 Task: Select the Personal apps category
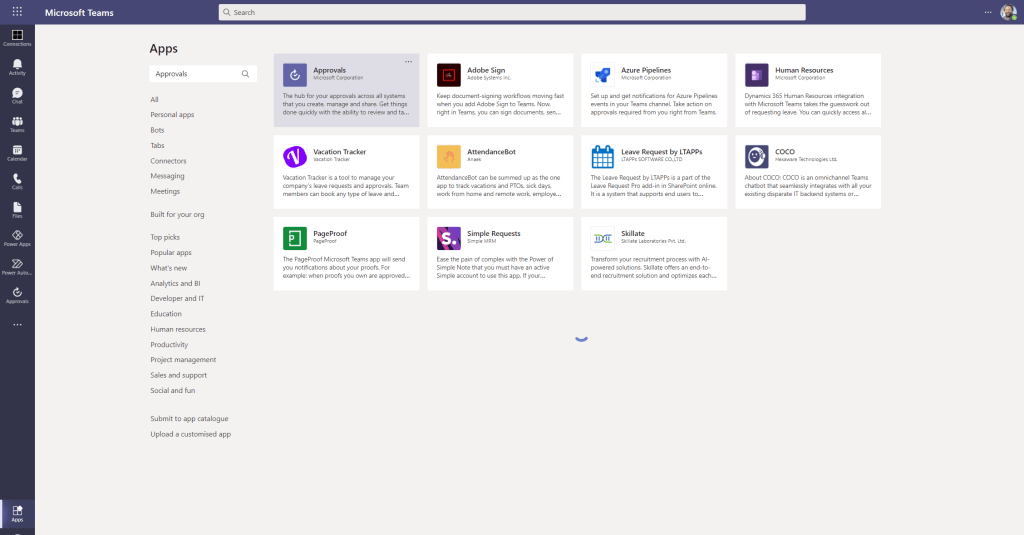pos(172,115)
